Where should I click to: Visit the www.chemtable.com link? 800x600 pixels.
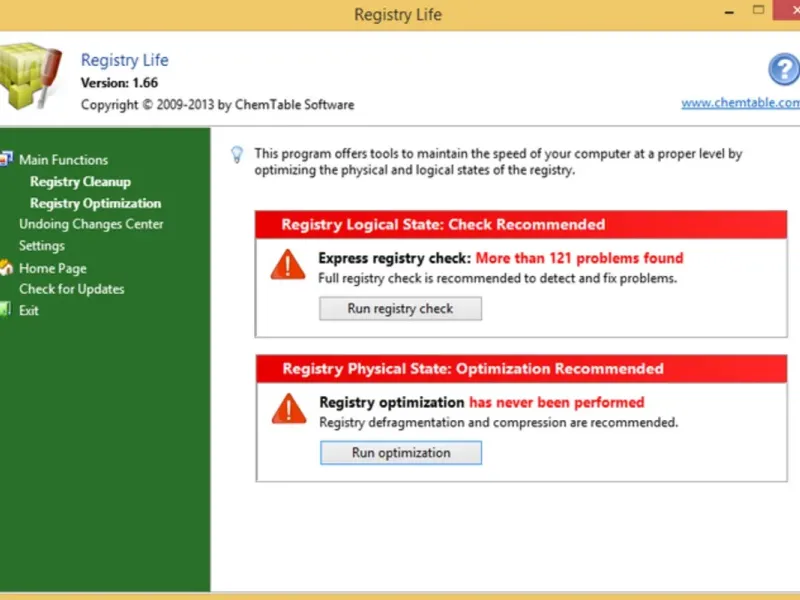(x=740, y=103)
